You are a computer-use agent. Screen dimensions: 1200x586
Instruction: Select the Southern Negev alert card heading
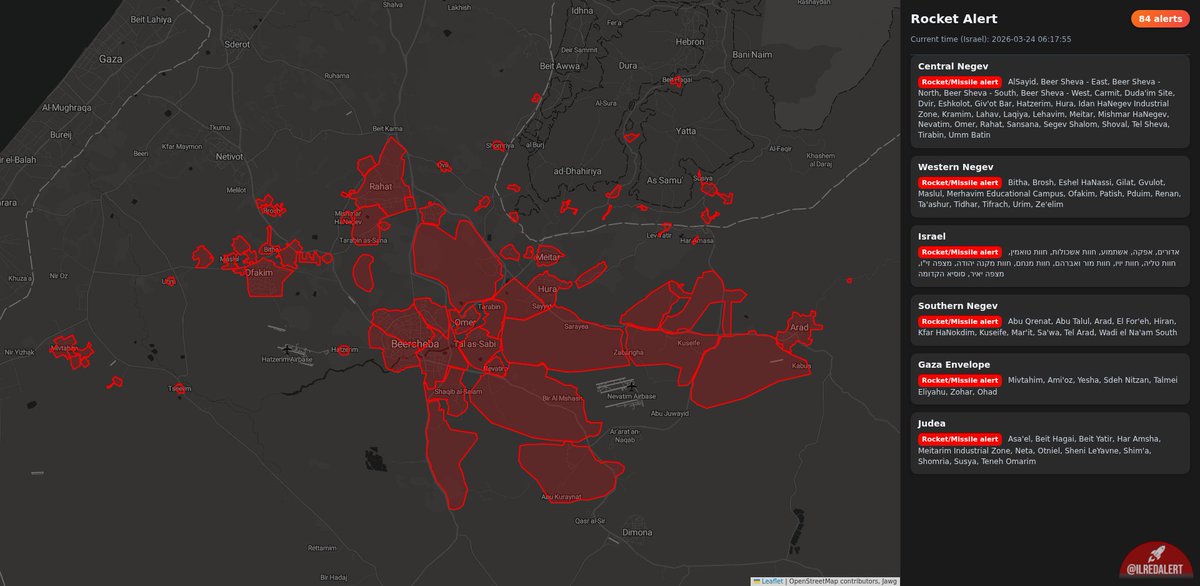click(x=958, y=306)
